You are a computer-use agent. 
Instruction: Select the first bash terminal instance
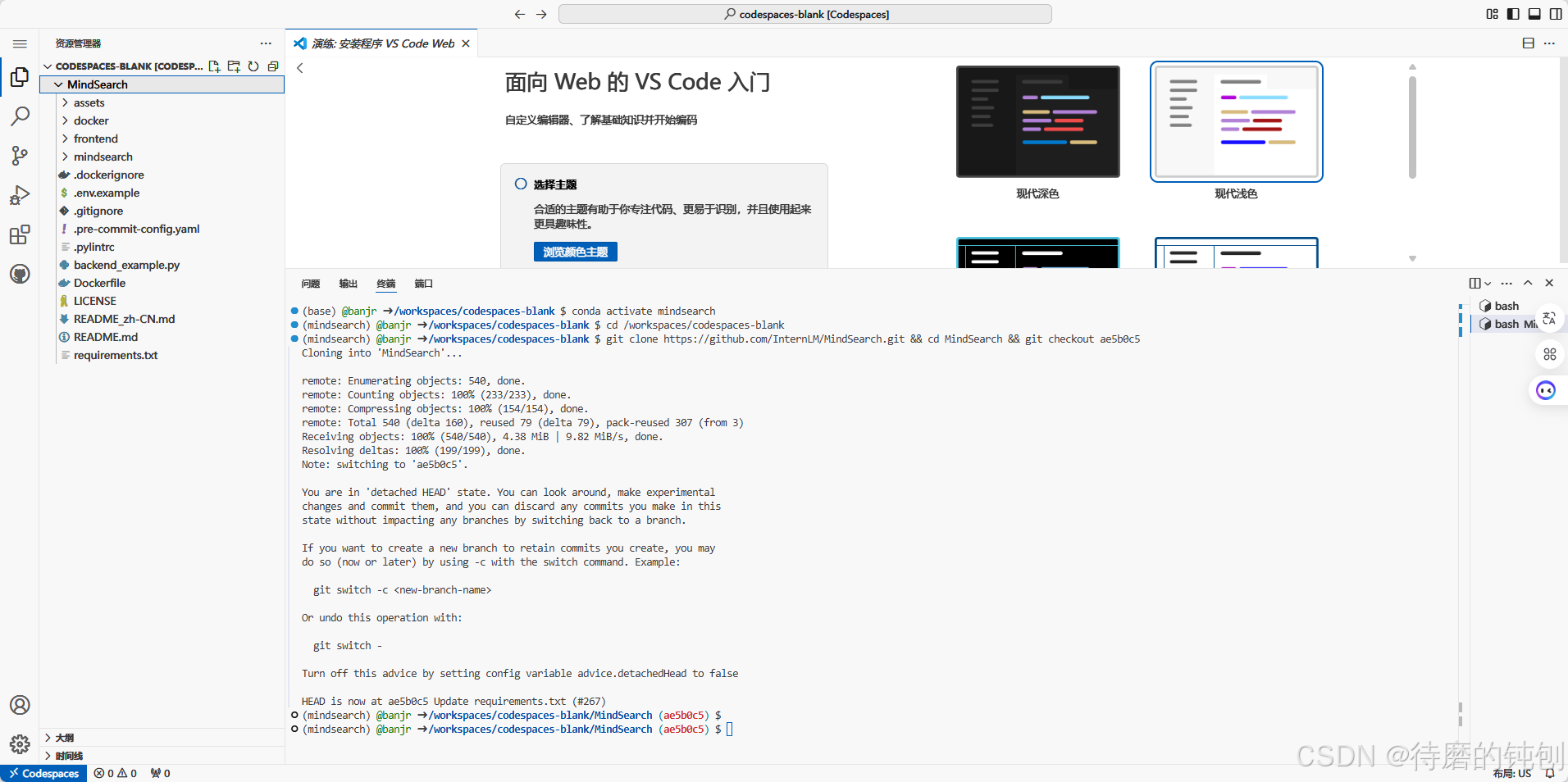[x=1505, y=306]
